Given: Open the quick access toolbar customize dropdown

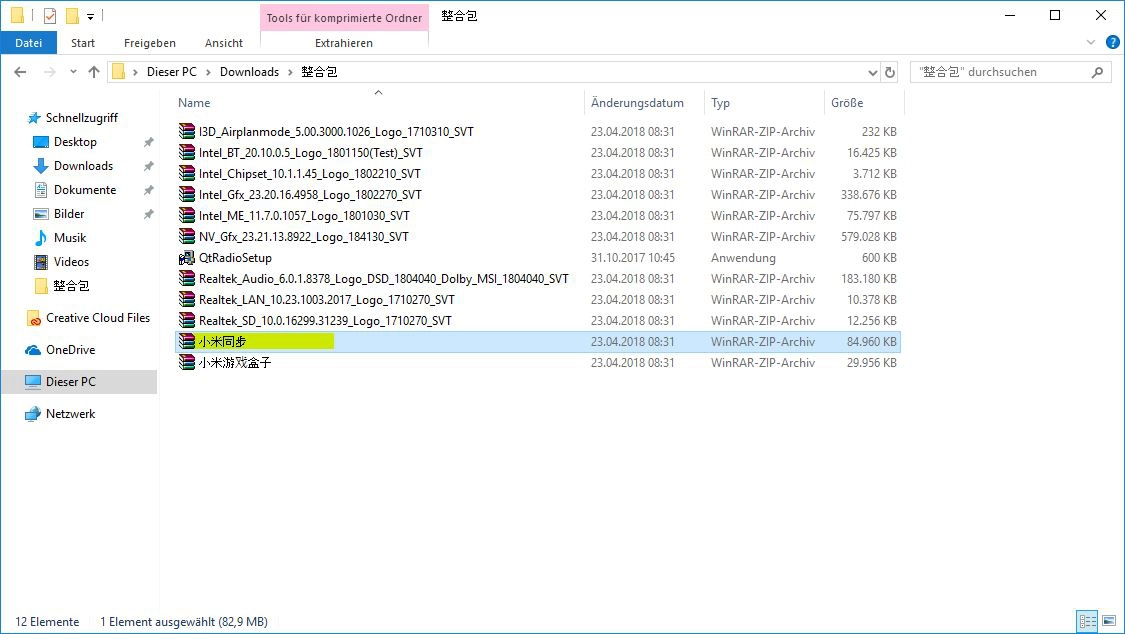Looking at the screenshot, I should click(90, 16).
